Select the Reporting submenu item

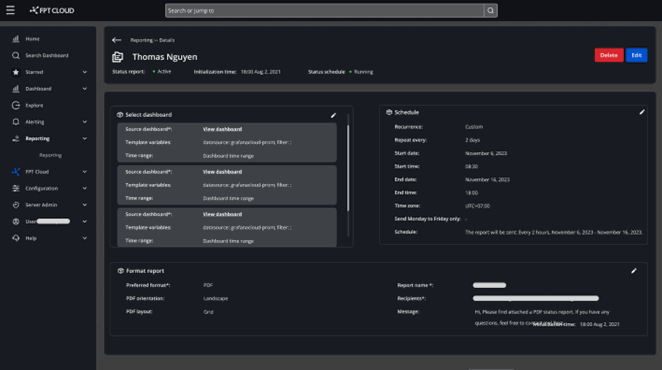(50, 155)
